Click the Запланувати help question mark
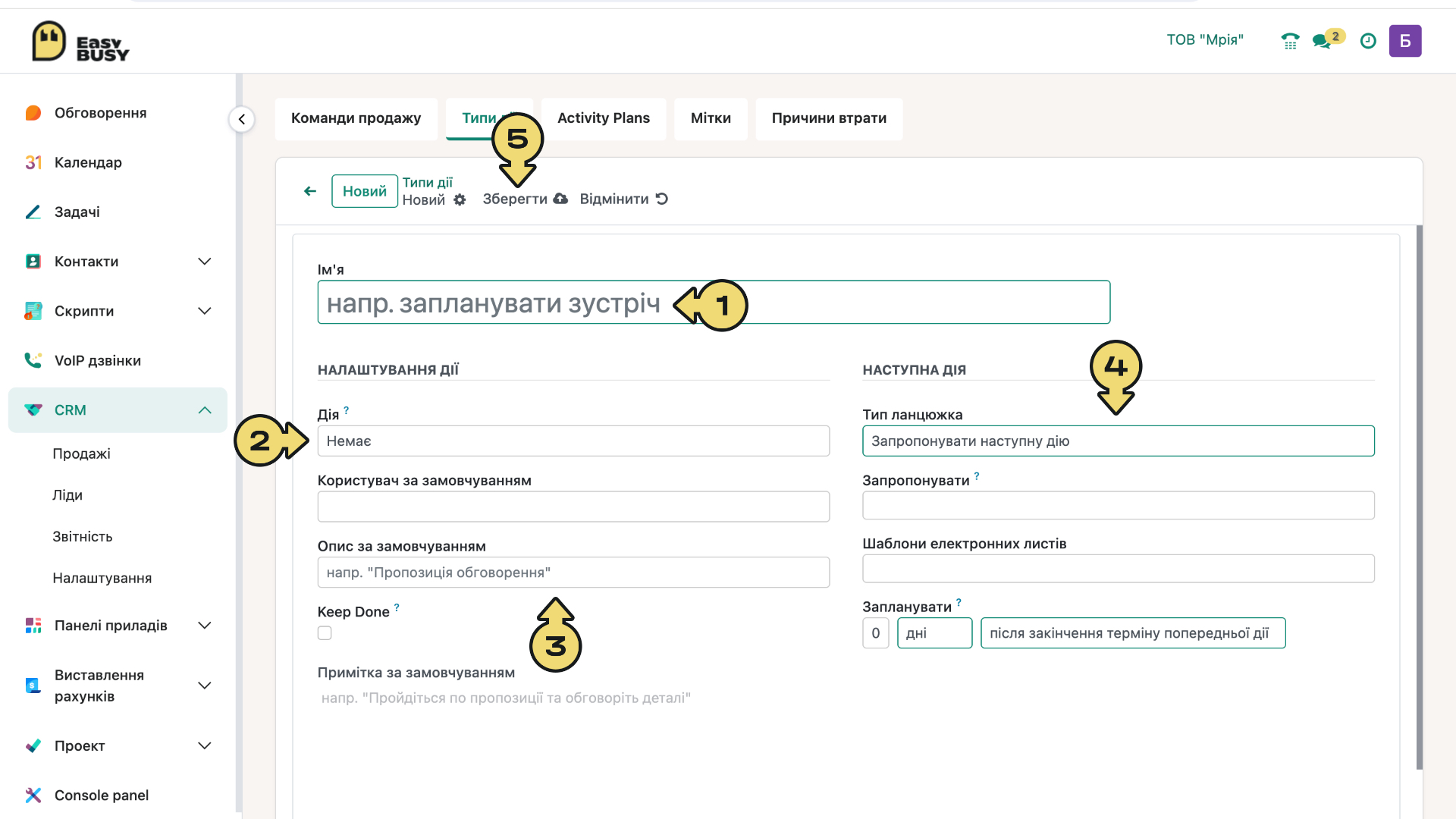 [x=959, y=603]
